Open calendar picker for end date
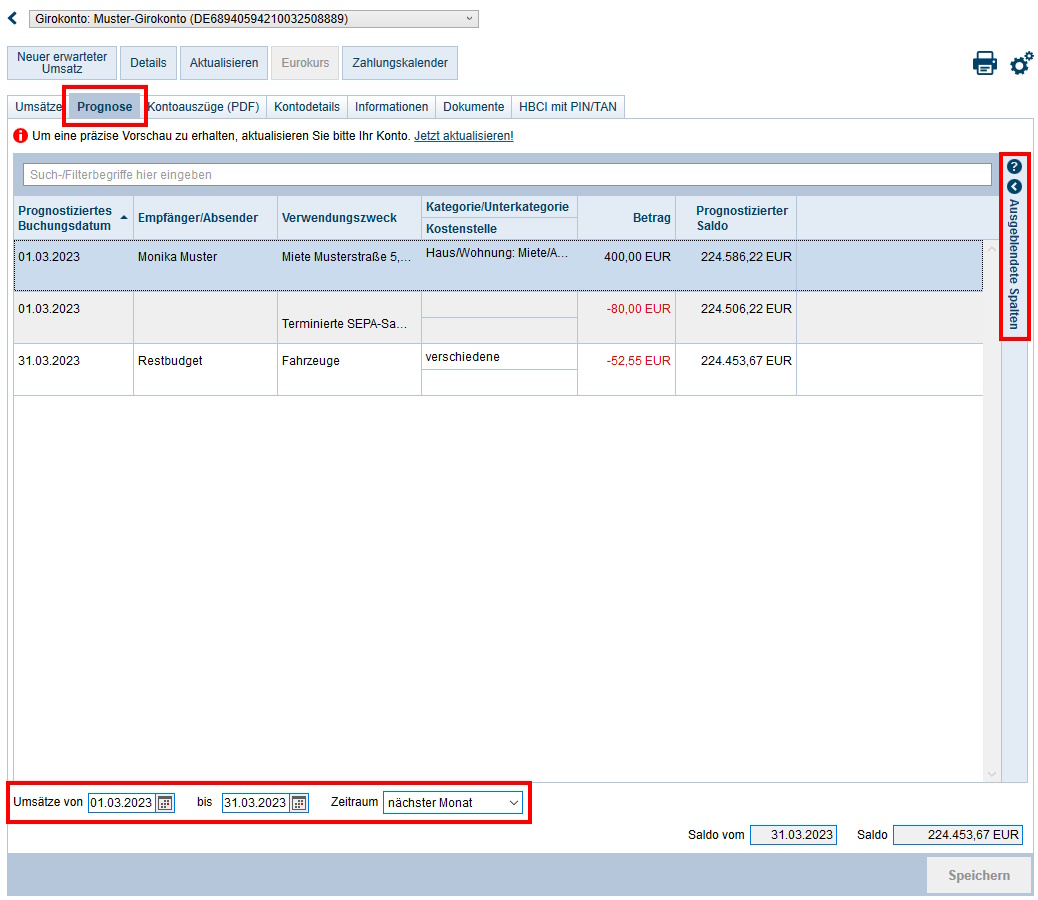This screenshot has width=1038, height=900. pyautogui.click(x=299, y=803)
